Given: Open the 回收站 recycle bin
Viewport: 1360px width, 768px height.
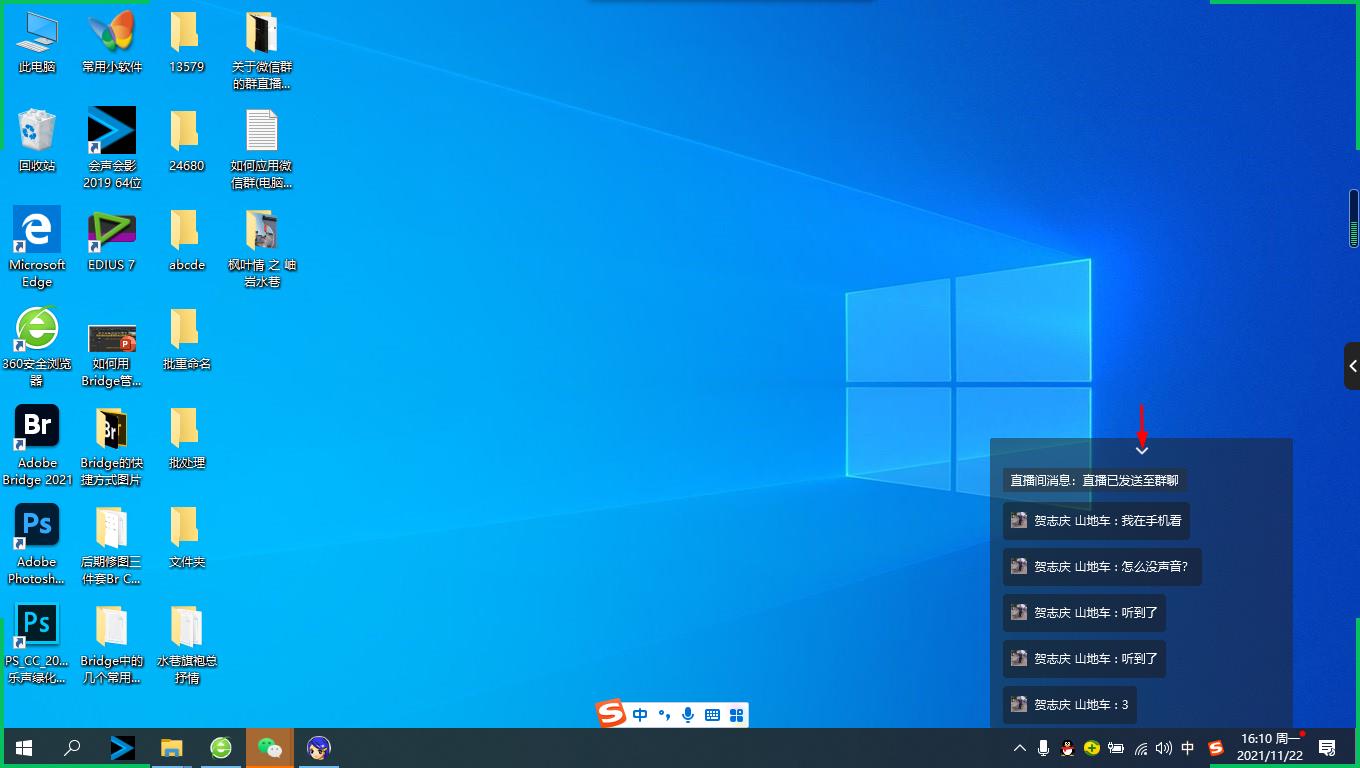Looking at the screenshot, I should (x=37, y=141).
